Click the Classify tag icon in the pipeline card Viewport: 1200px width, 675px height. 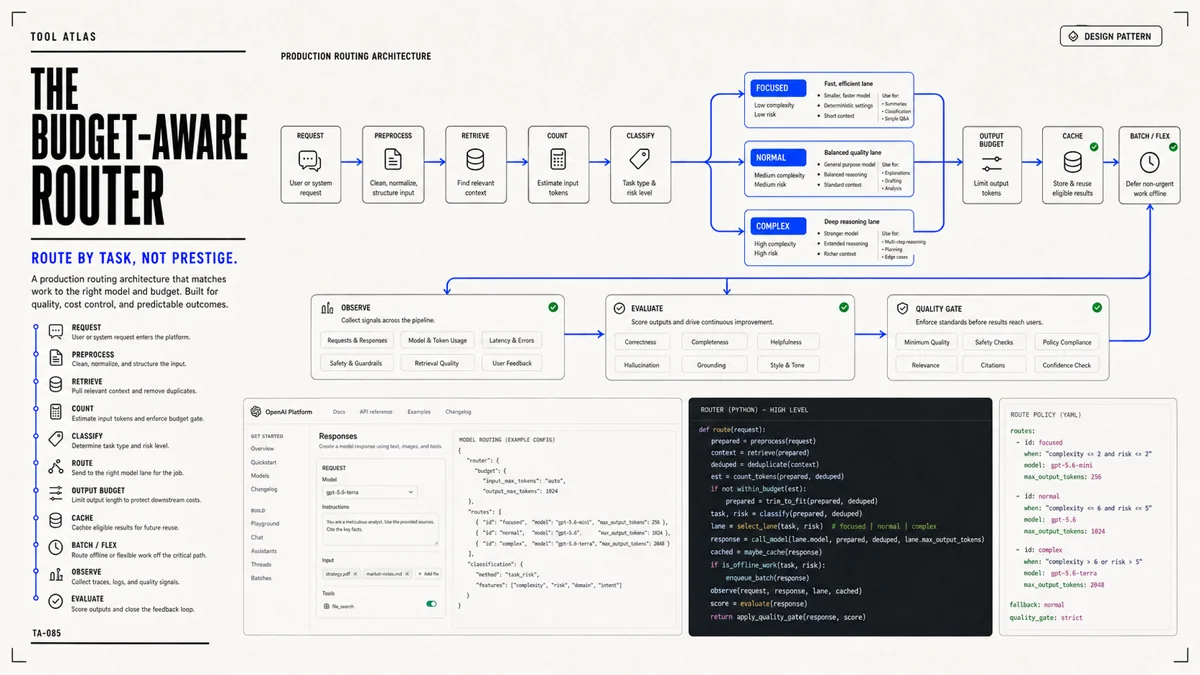(640, 159)
